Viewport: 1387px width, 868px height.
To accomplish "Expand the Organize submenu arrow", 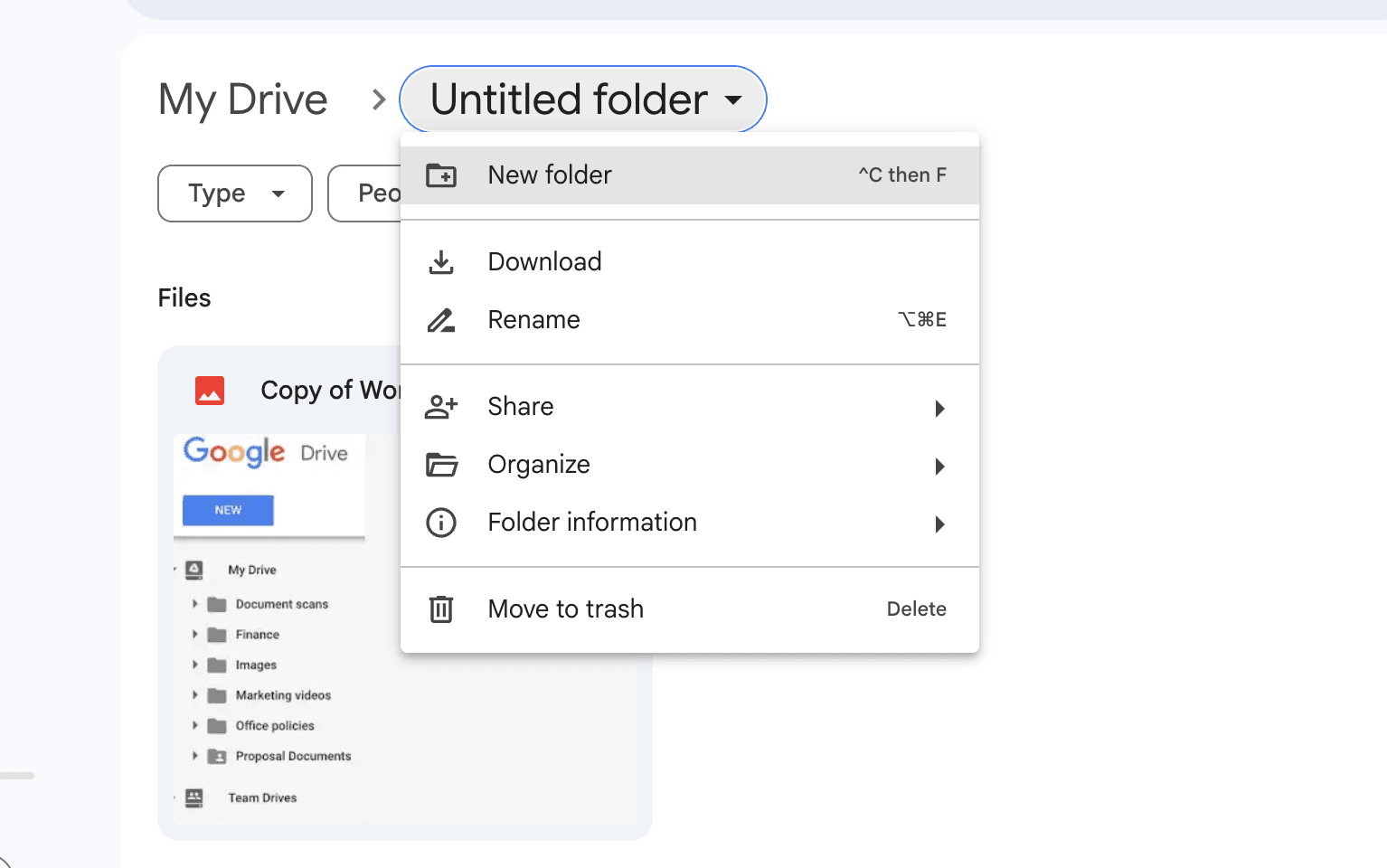I will click(x=939, y=467).
